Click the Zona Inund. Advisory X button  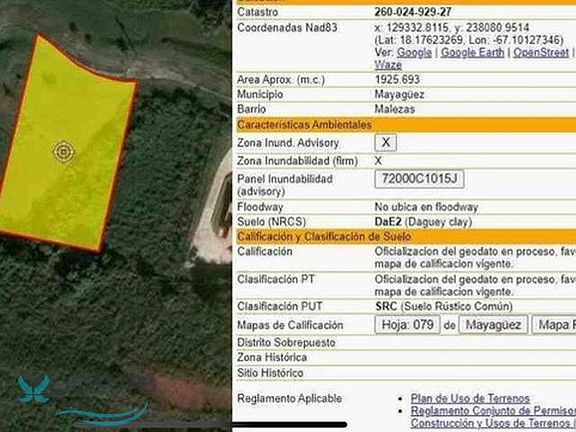pos(385,143)
